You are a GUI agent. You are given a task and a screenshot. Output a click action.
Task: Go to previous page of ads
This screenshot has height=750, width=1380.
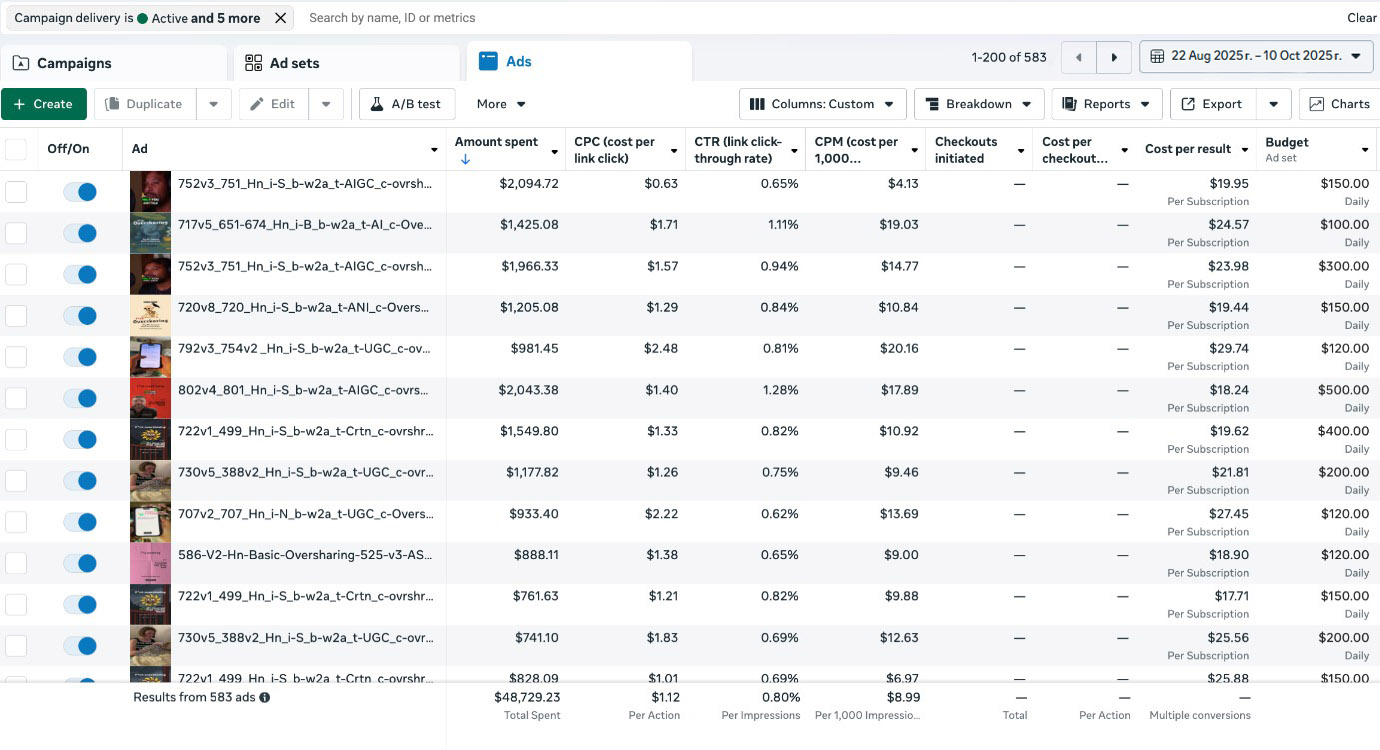pyautogui.click(x=1078, y=57)
